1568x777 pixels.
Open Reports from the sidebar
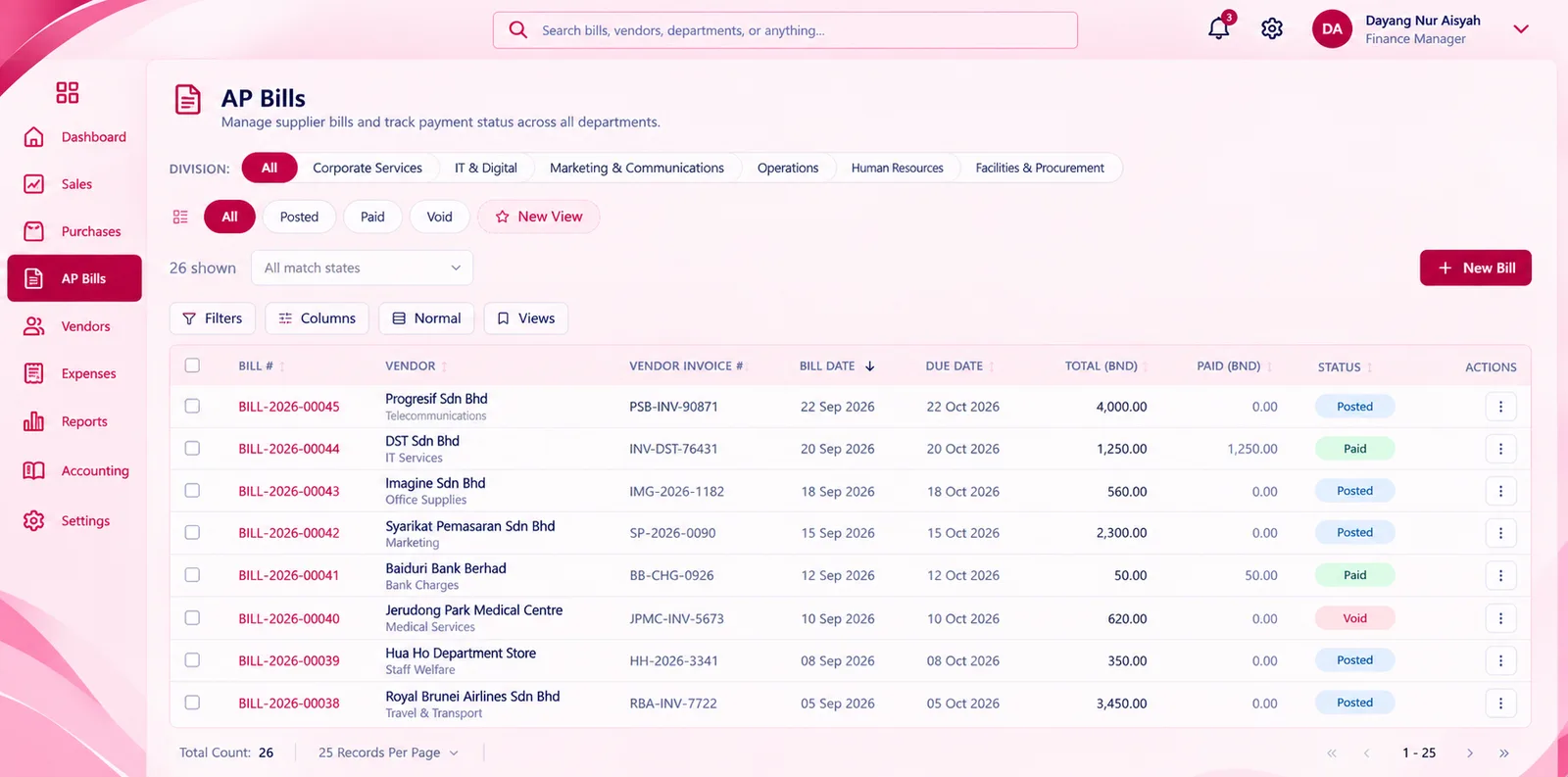74,421
